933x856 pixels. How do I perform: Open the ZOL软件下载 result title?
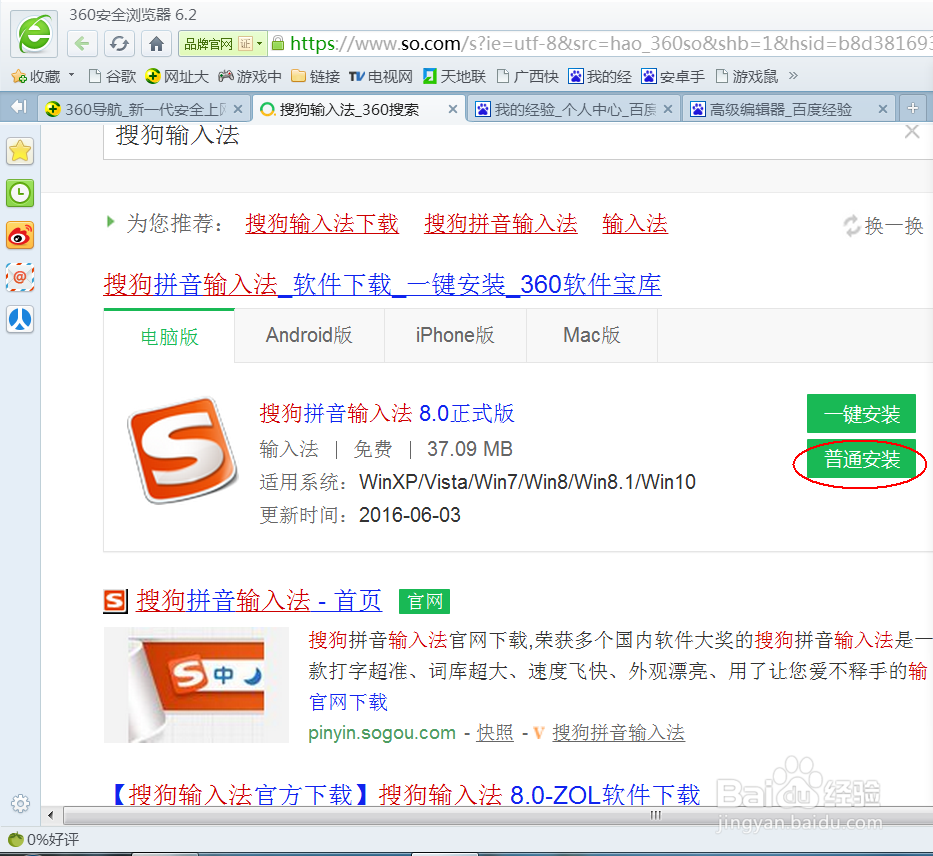tap(406, 795)
